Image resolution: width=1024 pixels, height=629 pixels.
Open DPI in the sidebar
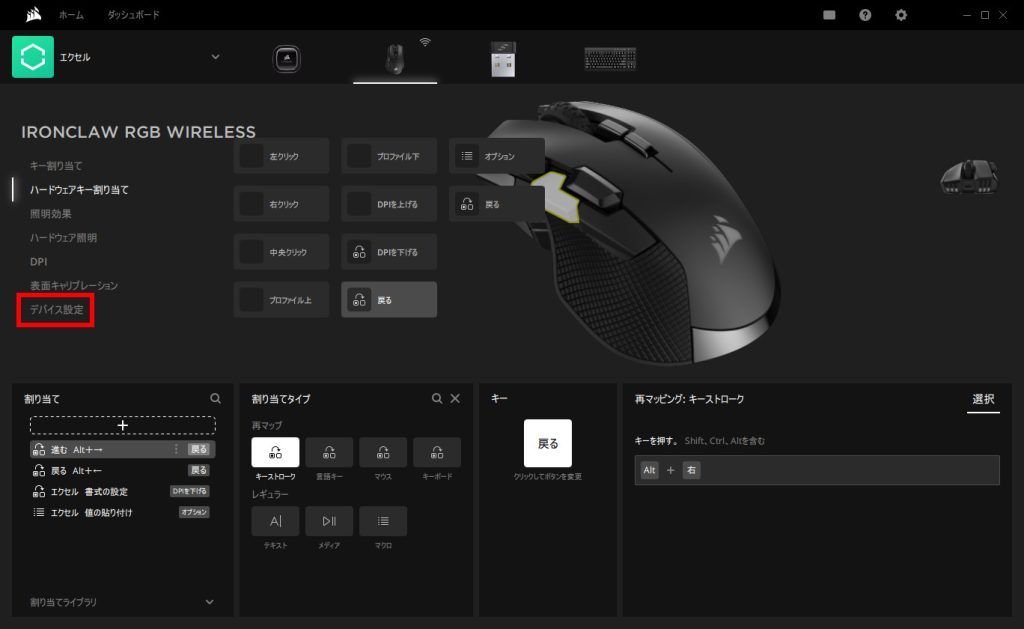click(x=39, y=262)
